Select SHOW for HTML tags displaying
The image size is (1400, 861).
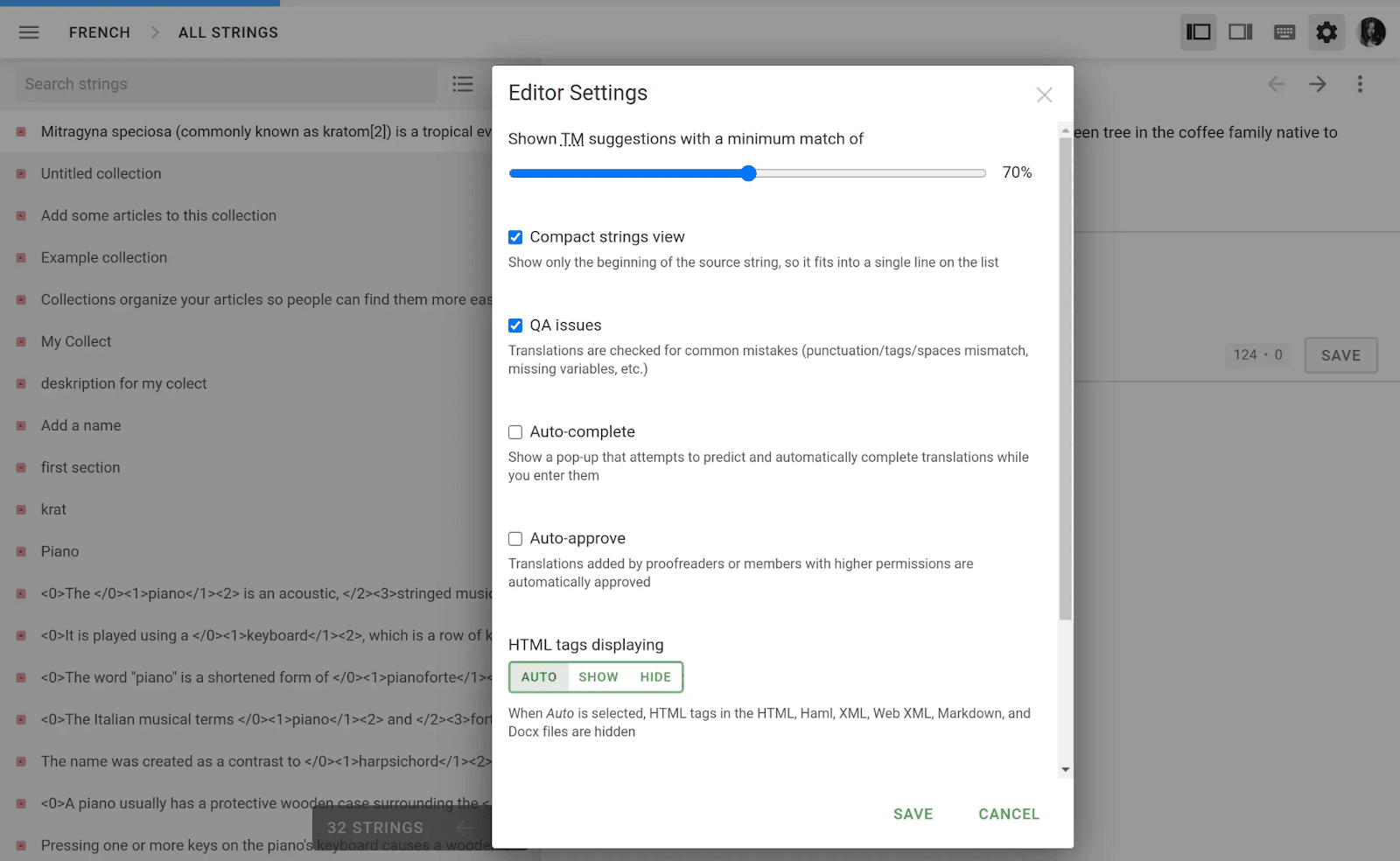598,677
